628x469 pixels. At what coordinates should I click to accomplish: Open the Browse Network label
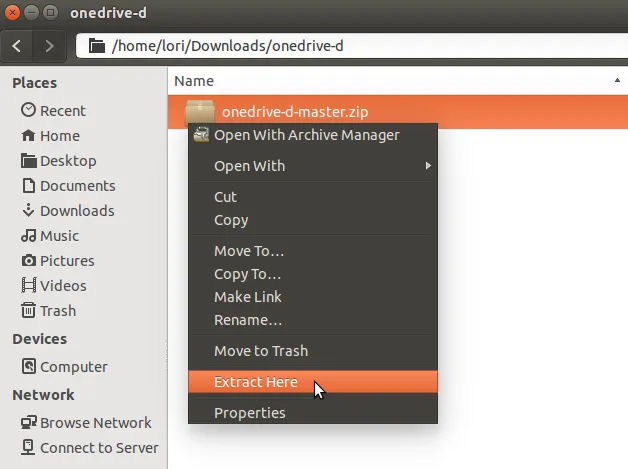tap(96, 423)
